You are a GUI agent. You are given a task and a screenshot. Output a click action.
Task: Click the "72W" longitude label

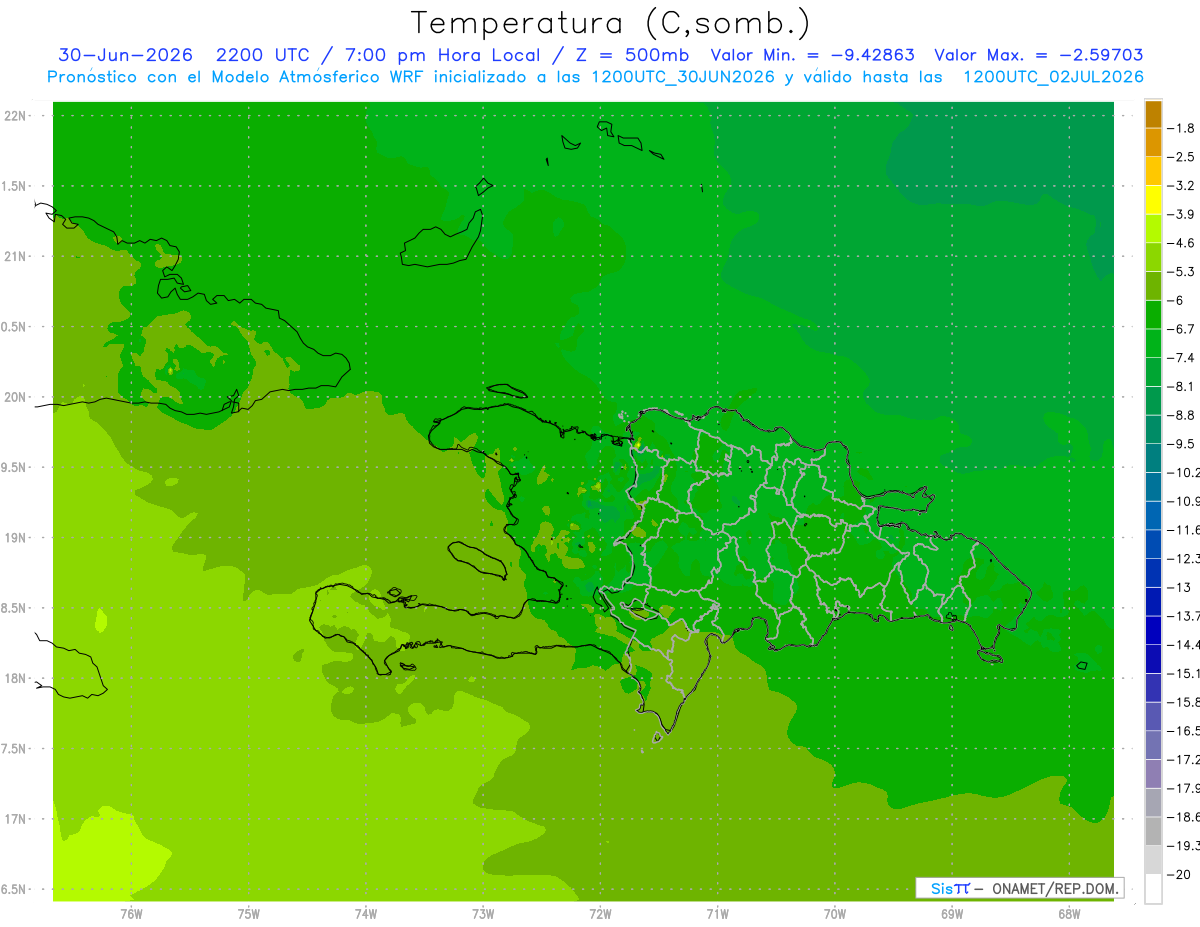pos(600,913)
